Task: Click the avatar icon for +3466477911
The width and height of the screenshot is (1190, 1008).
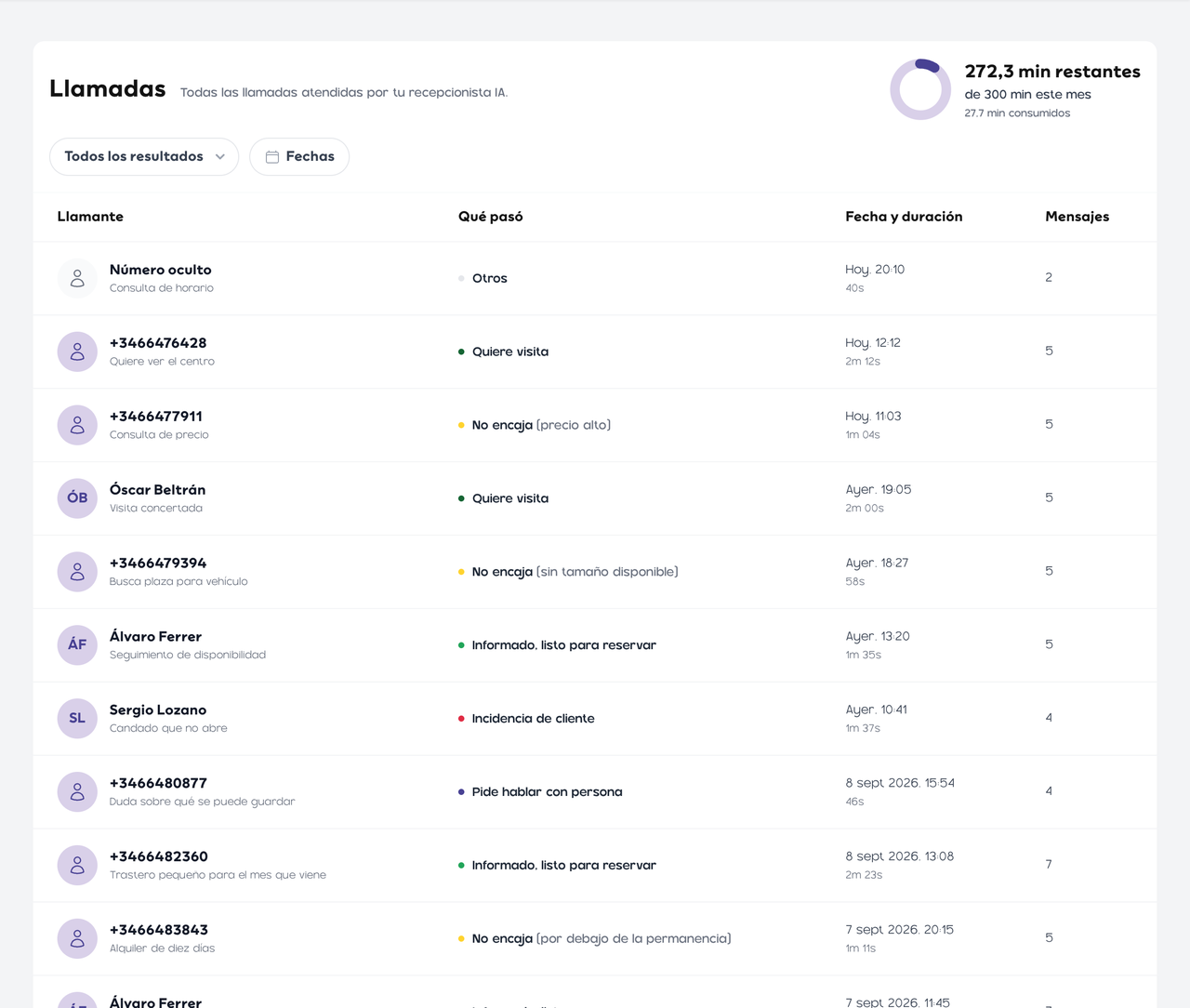Action: click(77, 425)
